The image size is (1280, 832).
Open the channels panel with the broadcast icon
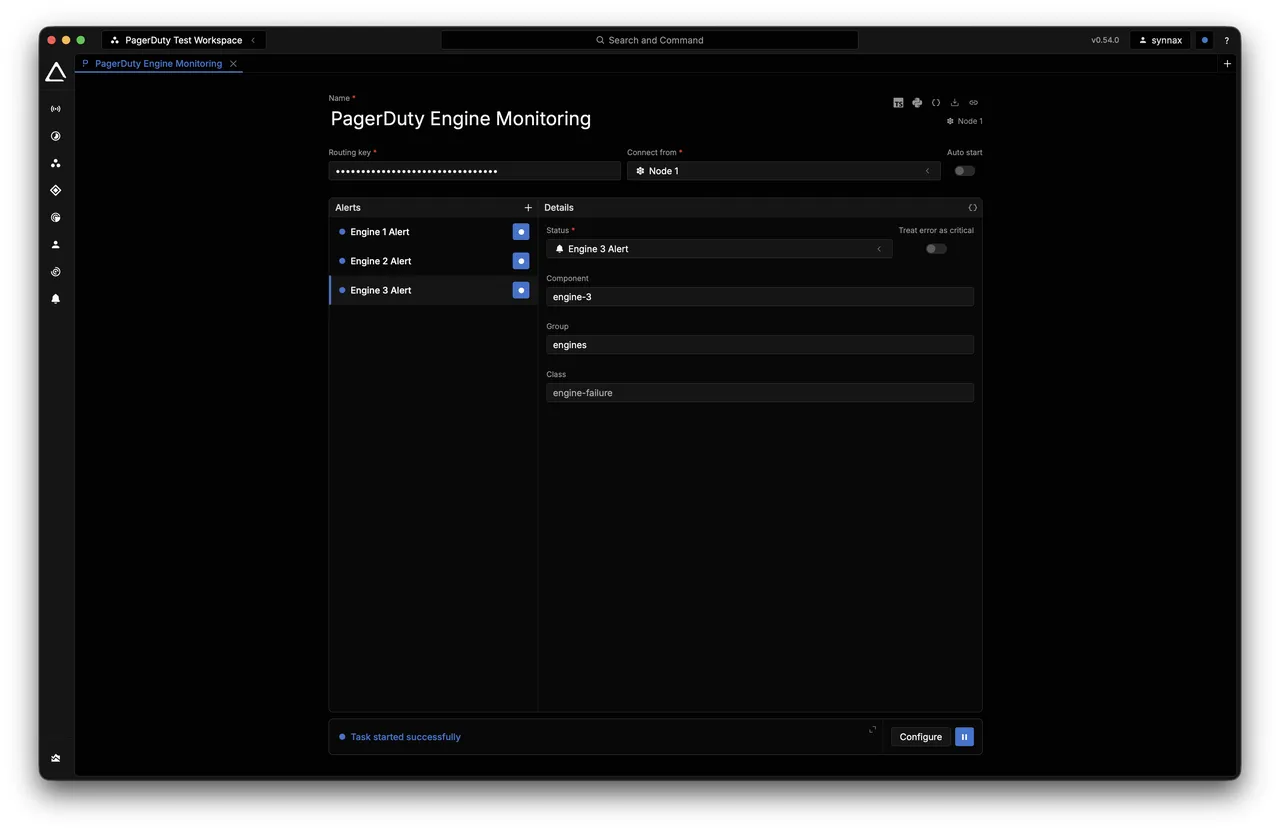[56, 109]
